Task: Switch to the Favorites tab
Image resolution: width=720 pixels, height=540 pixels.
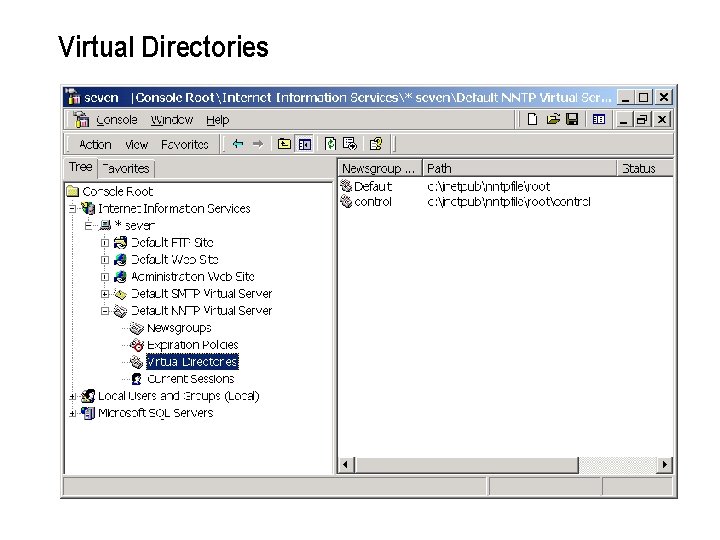Action: [126, 169]
